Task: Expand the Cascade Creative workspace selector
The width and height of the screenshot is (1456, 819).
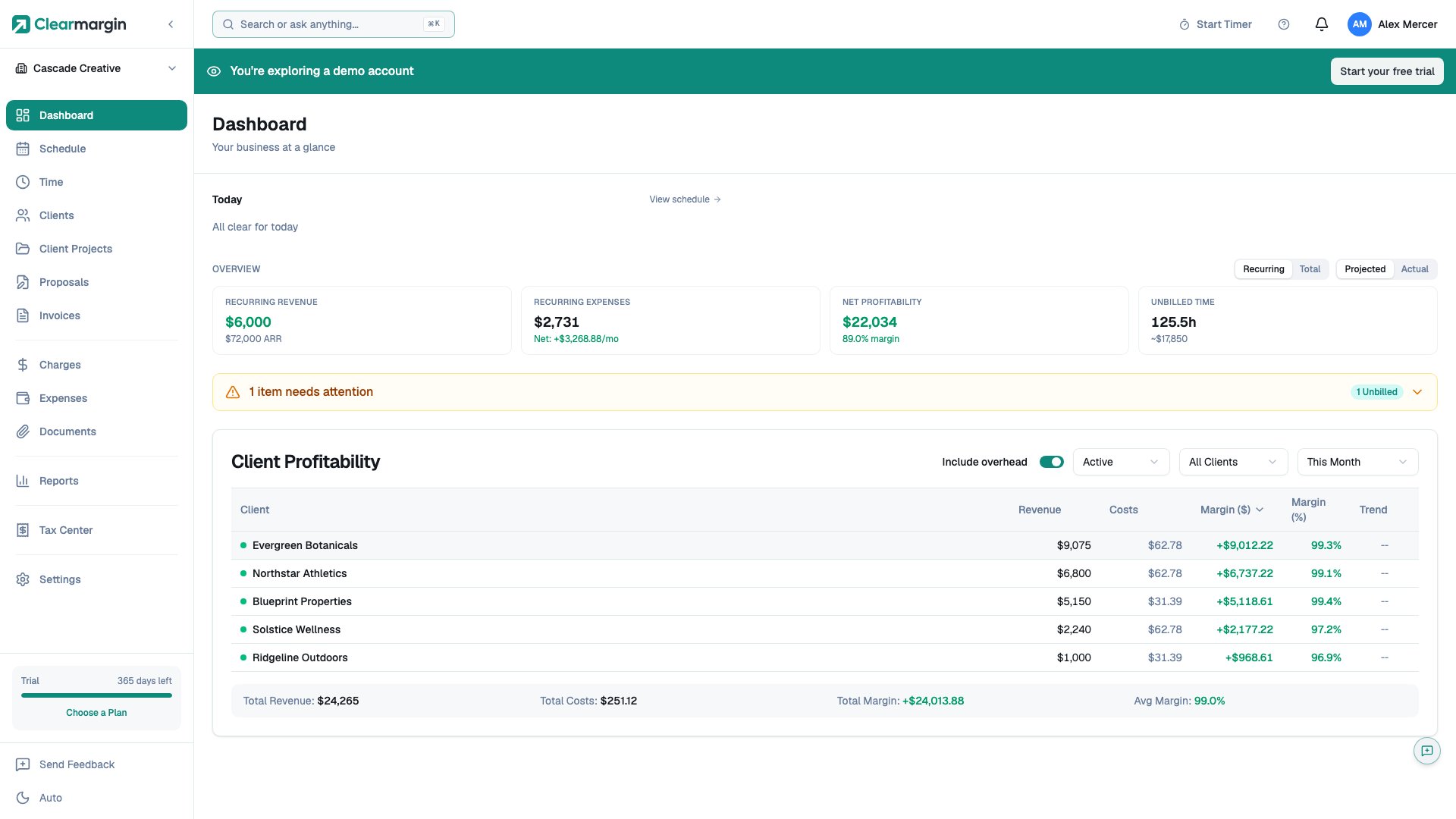Action: coord(96,68)
